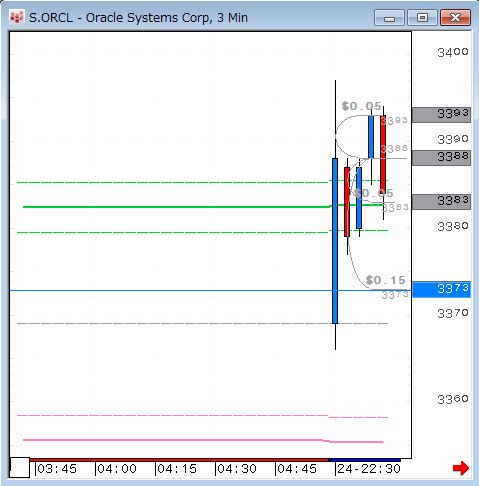Click the empty square box at bottom left
This screenshot has width=479, height=486.
coord(19,468)
